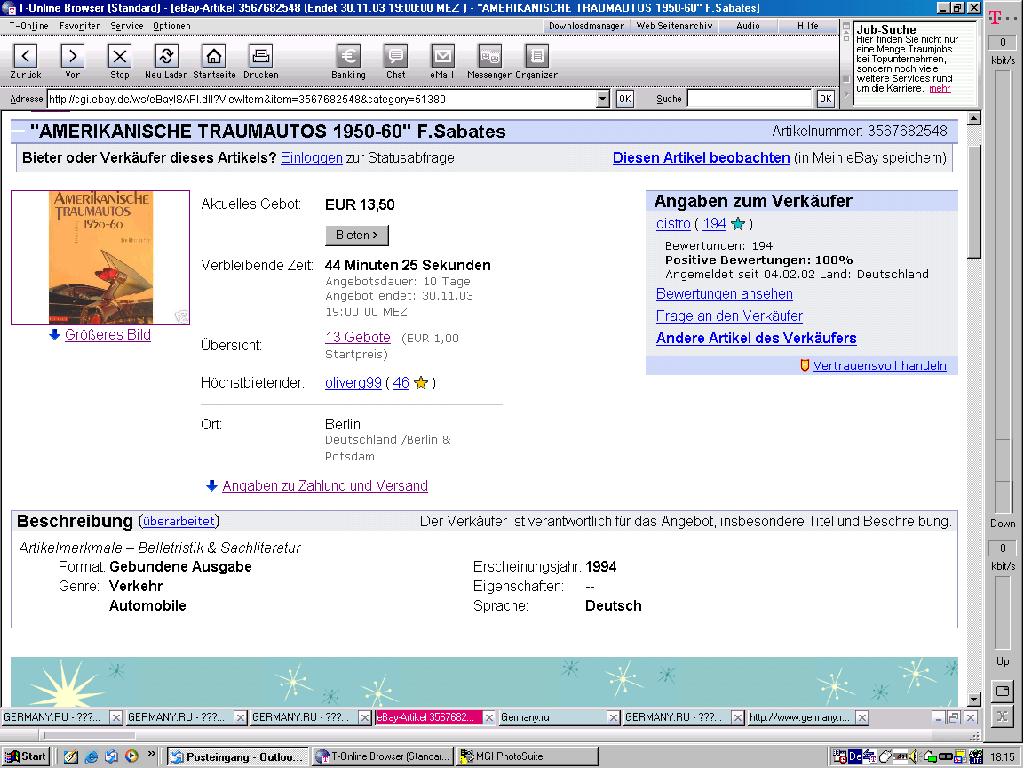Open the Vertrauensvoll handeln link

tap(880, 366)
